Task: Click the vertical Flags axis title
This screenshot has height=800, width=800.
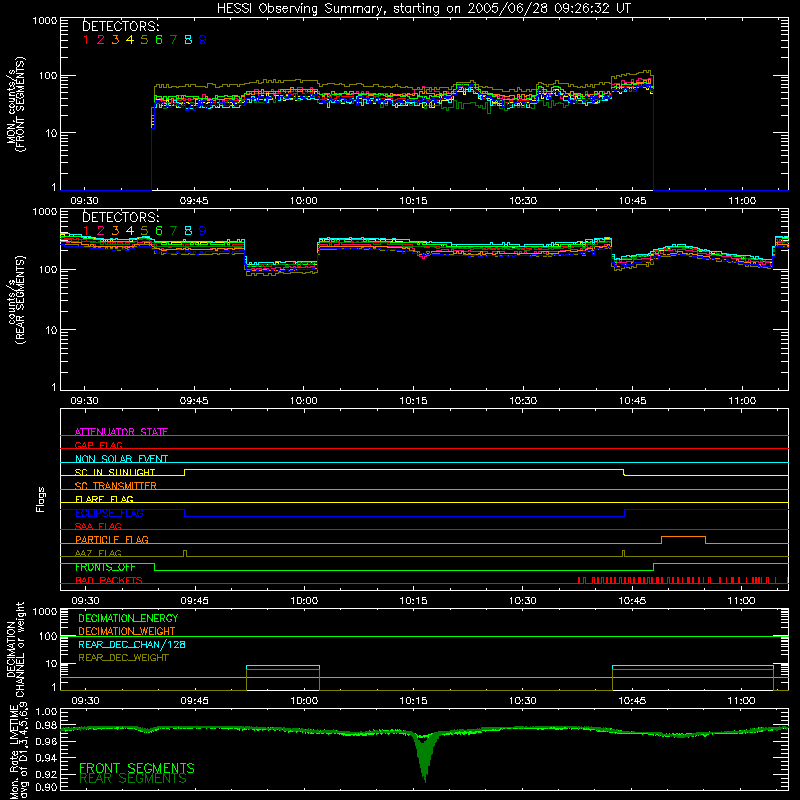Action: click(40, 499)
